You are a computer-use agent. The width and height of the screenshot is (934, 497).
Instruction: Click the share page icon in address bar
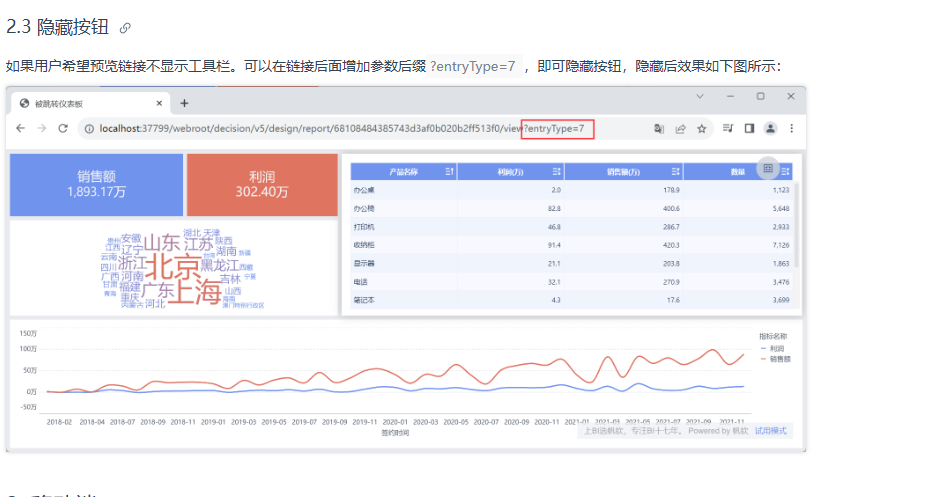[680, 129]
